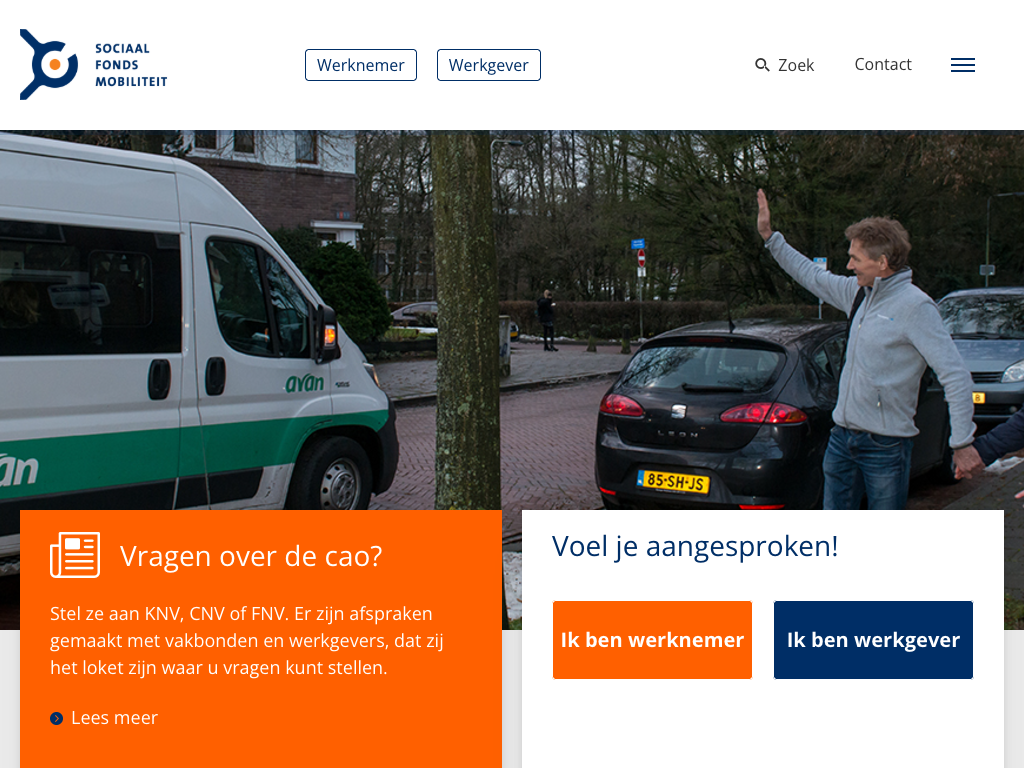The width and height of the screenshot is (1024, 768).
Task: Select the Werkgever tab in header
Action: (488, 65)
